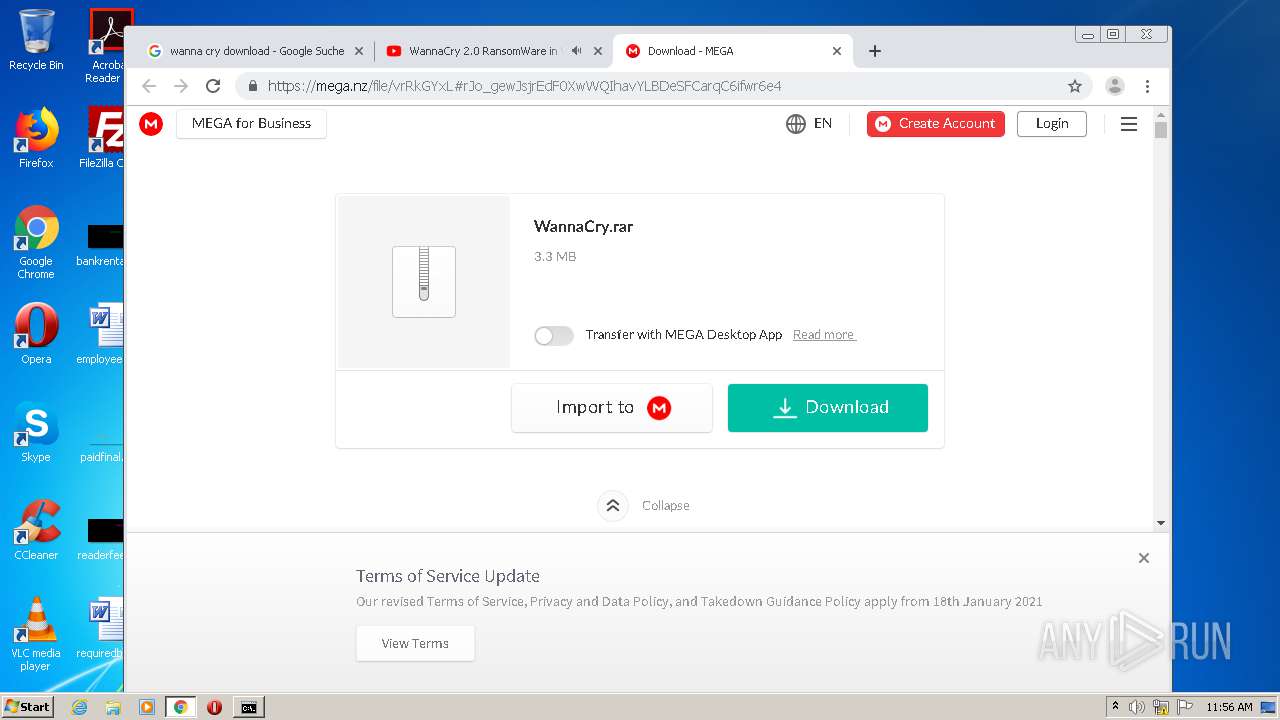Close the Download - MEGA tab
This screenshot has height=720, width=1280.
pos(837,51)
